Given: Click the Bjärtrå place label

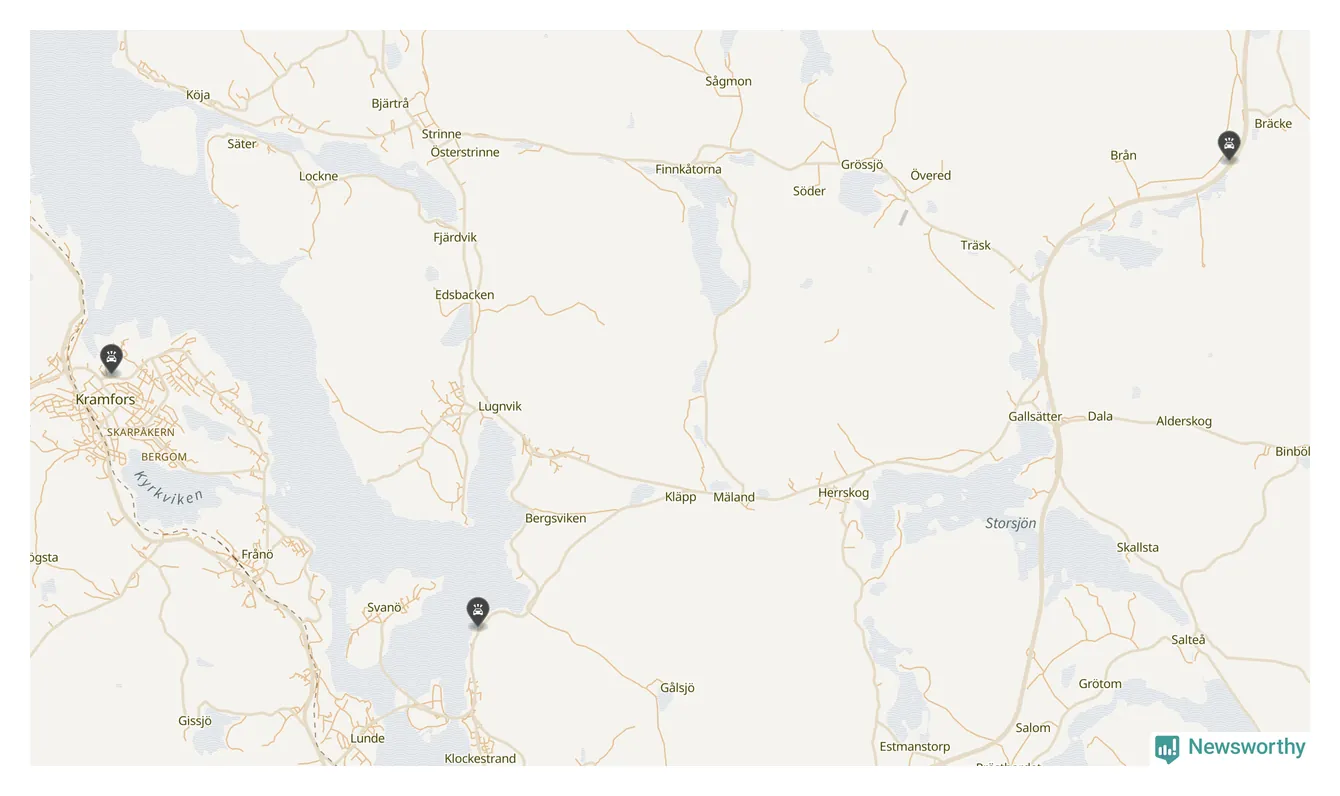Looking at the screenshot, I should (390, 104).
